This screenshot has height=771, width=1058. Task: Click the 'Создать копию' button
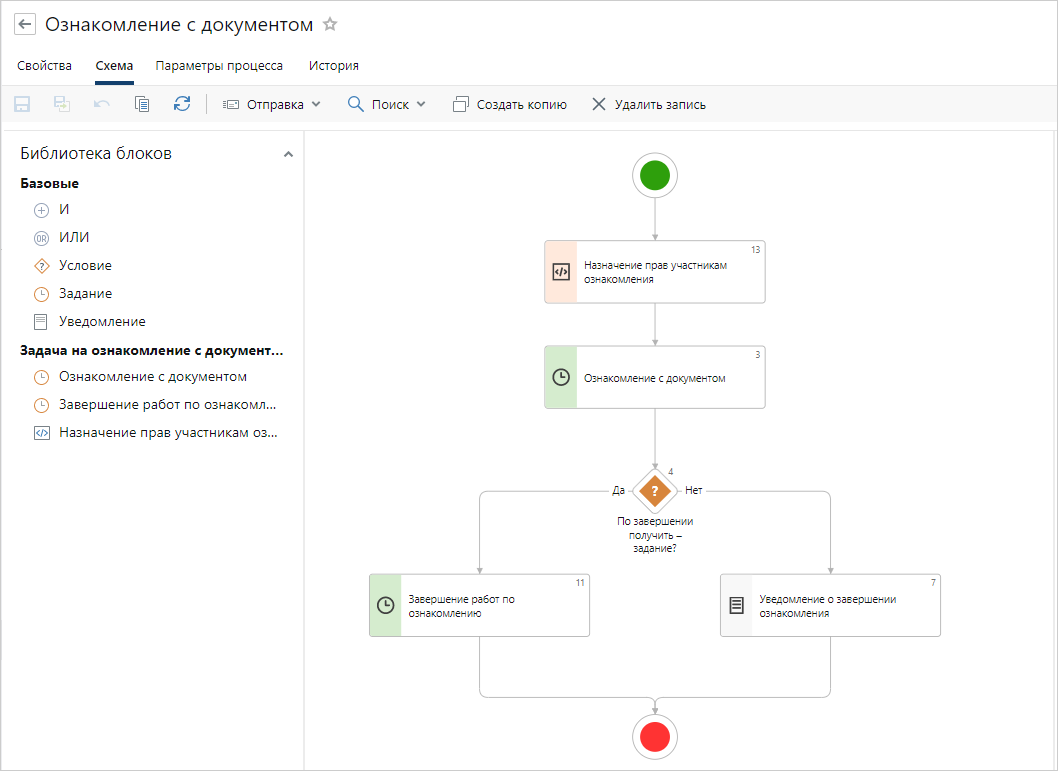click(510, 104)
